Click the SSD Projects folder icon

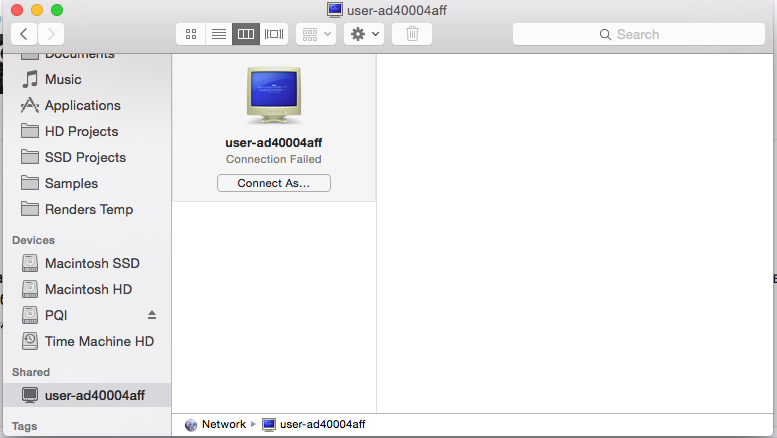(x=30, y=157)
